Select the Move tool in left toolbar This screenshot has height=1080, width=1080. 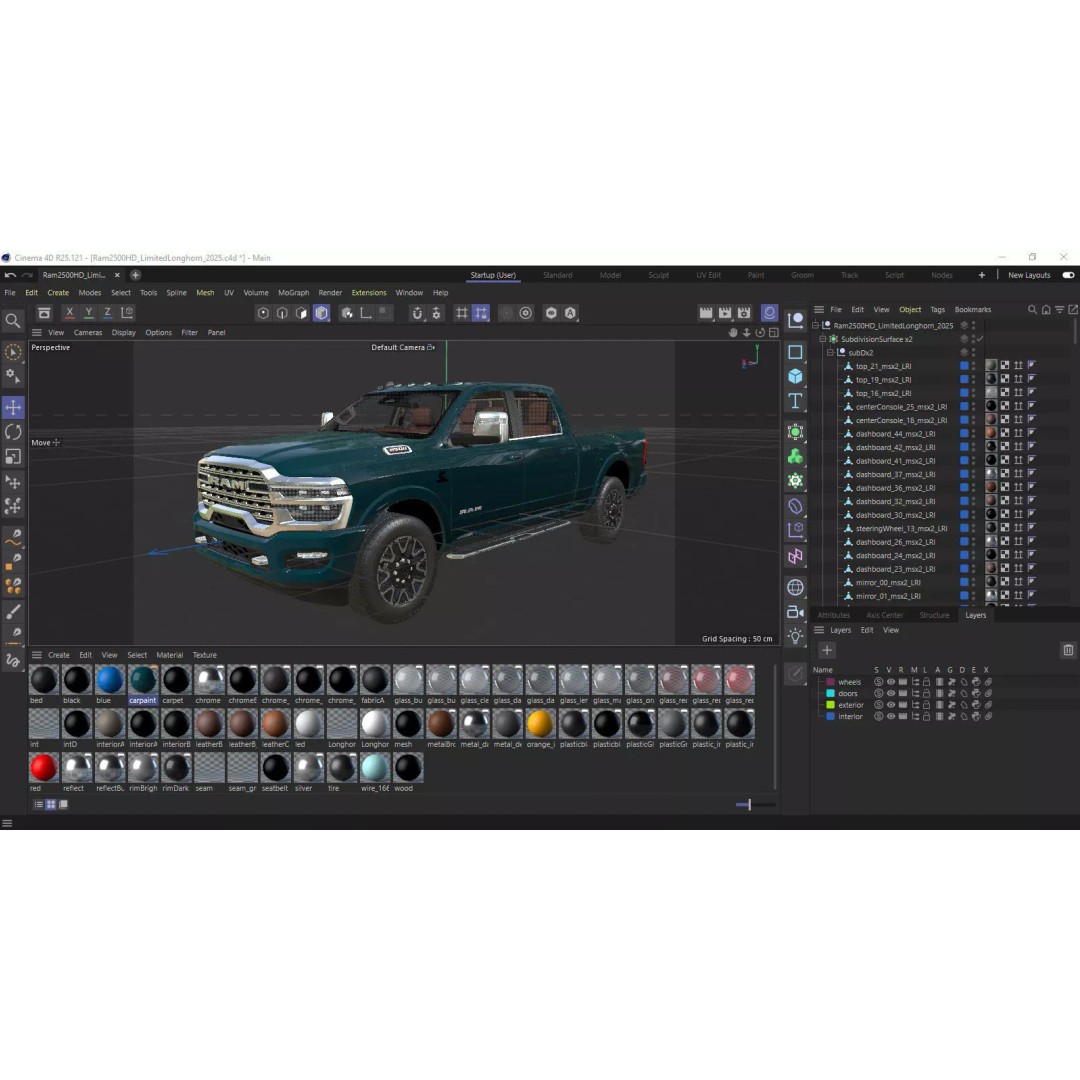click(x=13, y=407)
